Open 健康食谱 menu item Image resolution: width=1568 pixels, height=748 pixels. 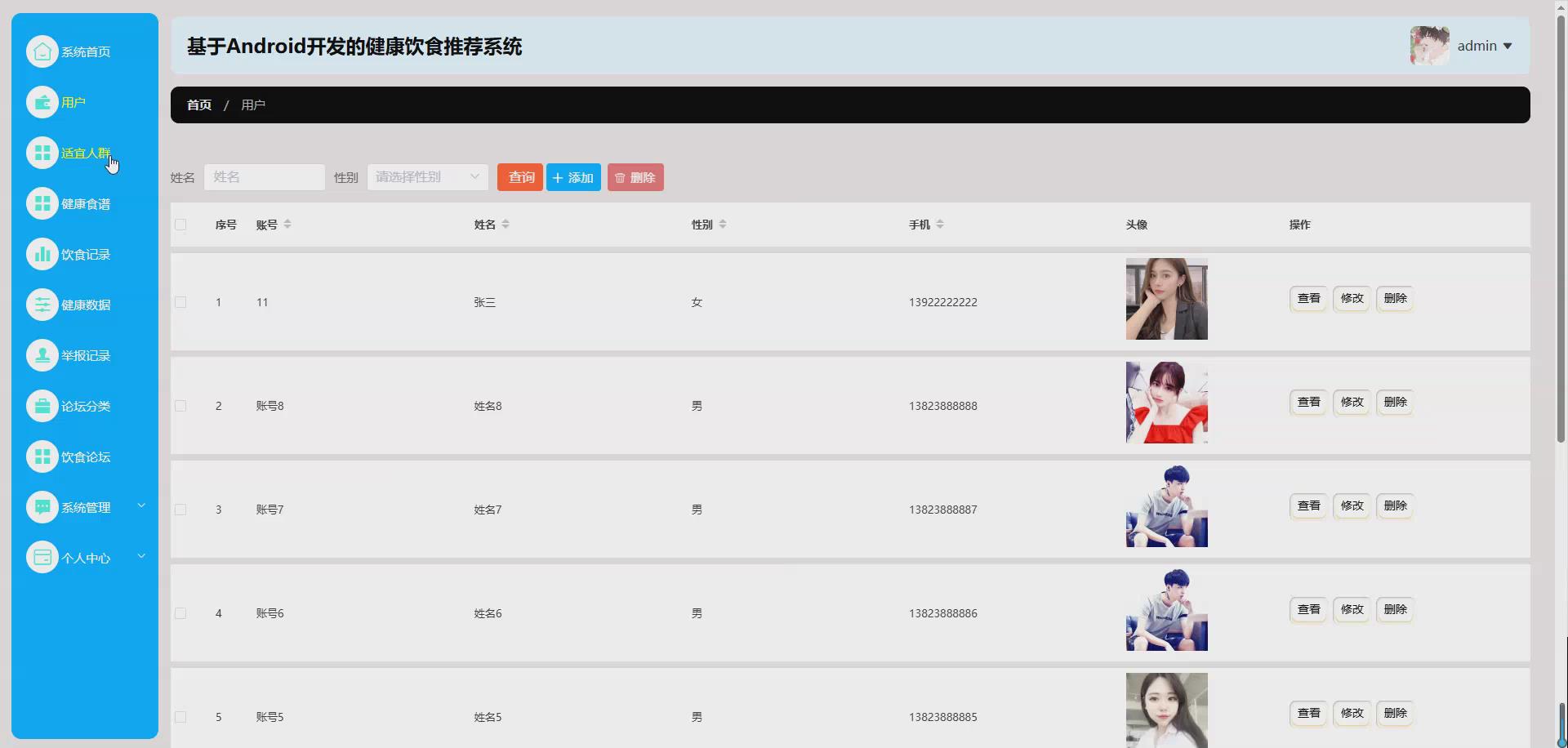[x=86, y=203]
